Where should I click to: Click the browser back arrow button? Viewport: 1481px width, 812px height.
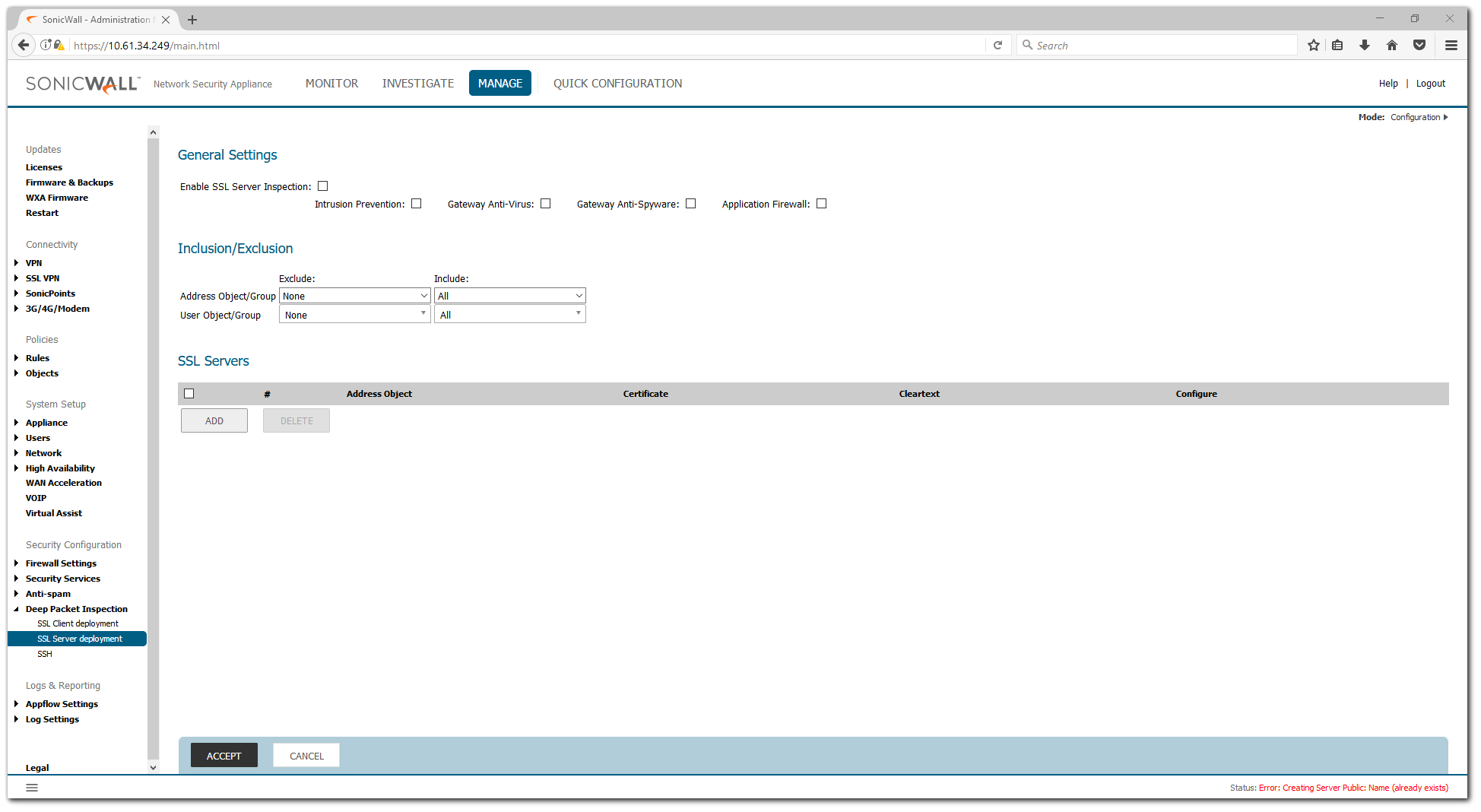pos(24,46)
